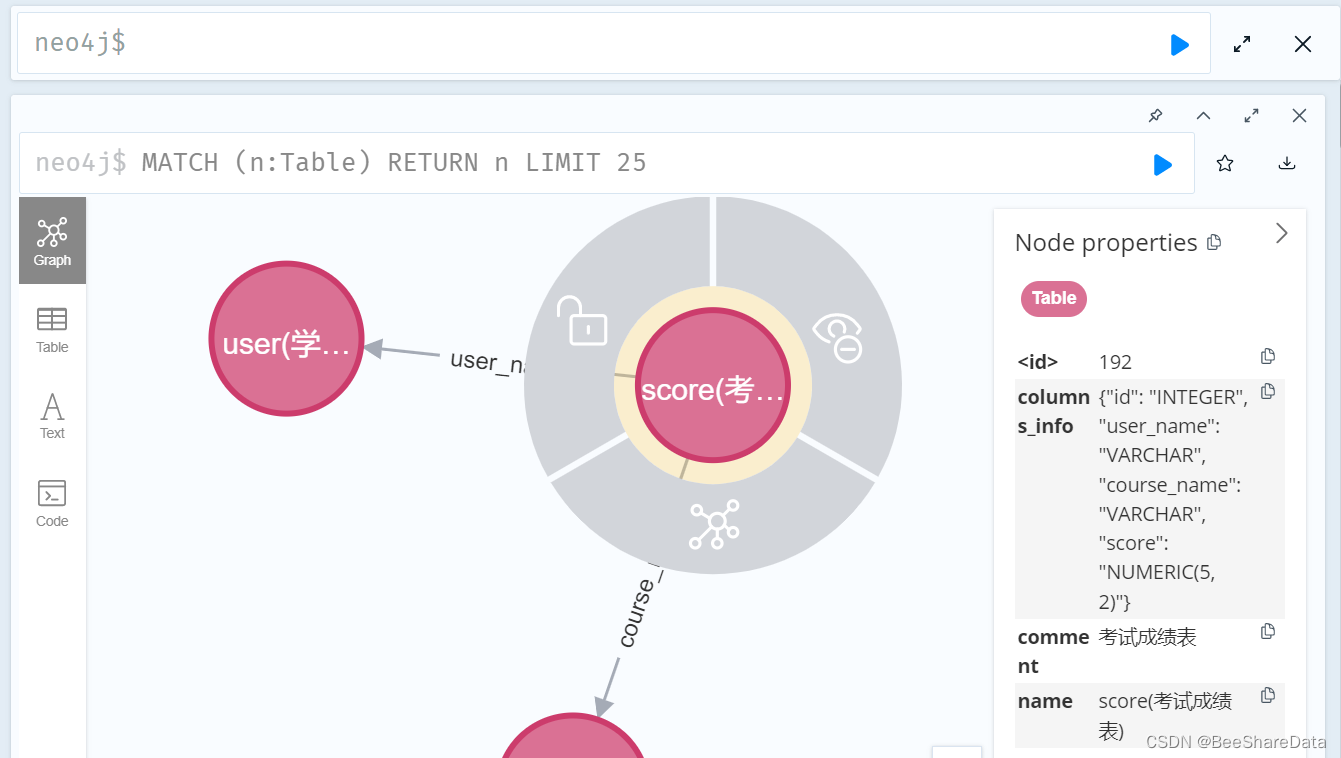Unlock the score node position
1341x758 pixels.
pyautogui.click(x=582, y=320)
